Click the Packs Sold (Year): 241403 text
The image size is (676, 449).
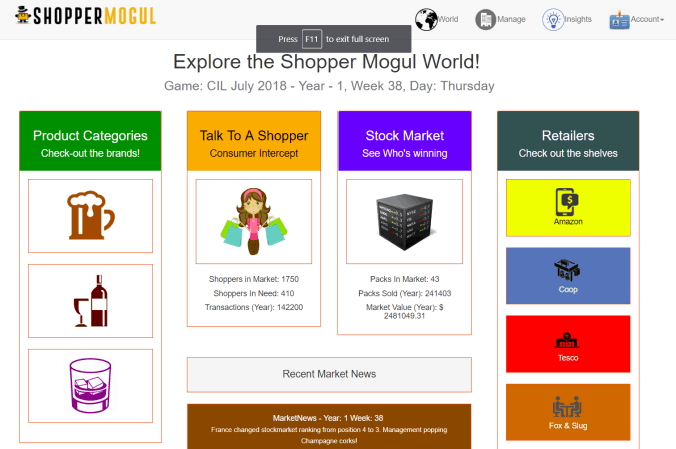pyautogui.click(x=404, y=293)
